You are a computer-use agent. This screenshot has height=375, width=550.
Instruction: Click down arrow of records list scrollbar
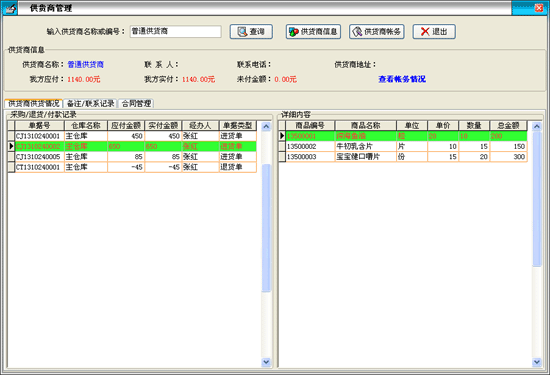[266, 362]
